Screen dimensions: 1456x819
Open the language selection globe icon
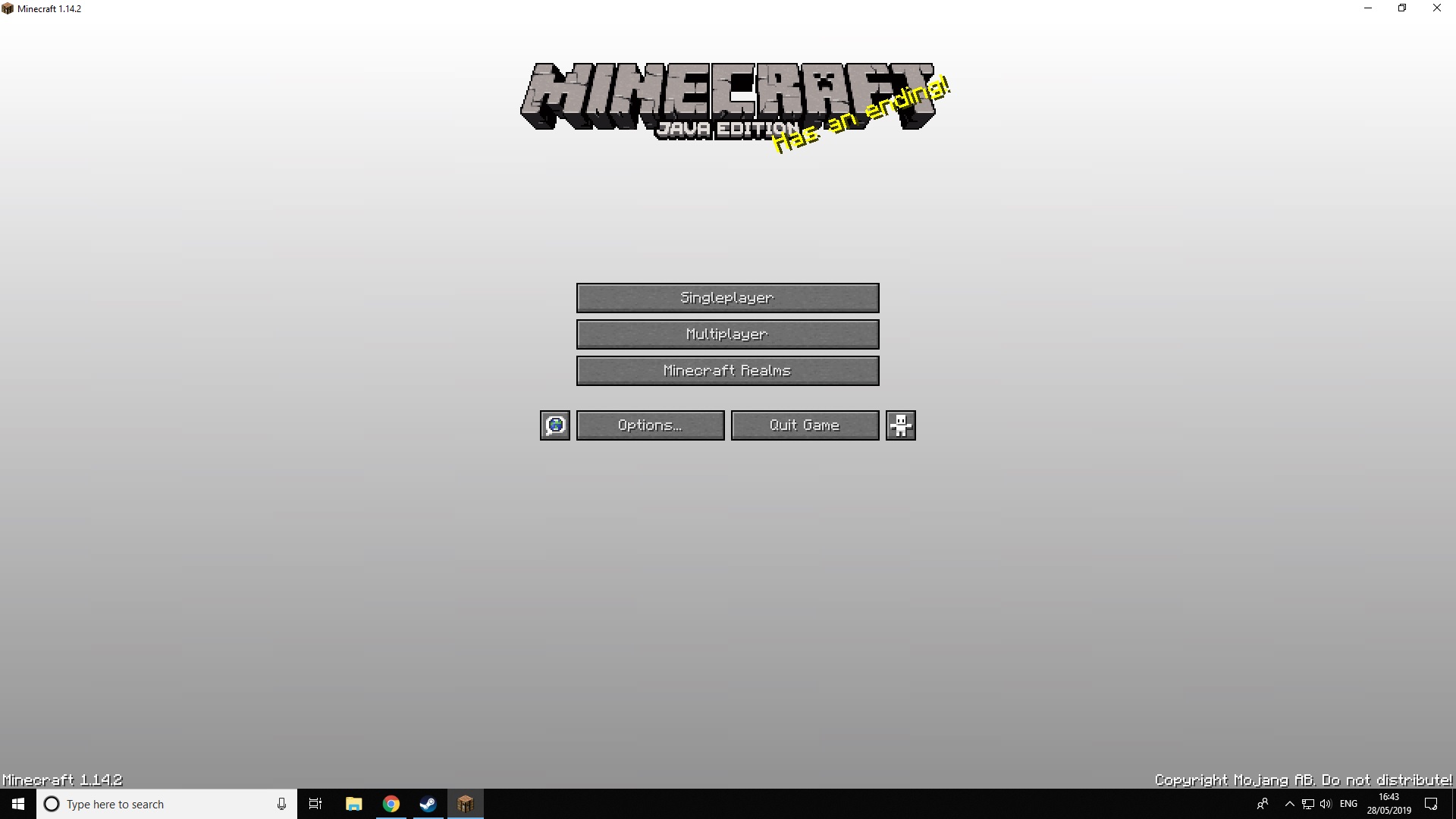click(554, 425)
